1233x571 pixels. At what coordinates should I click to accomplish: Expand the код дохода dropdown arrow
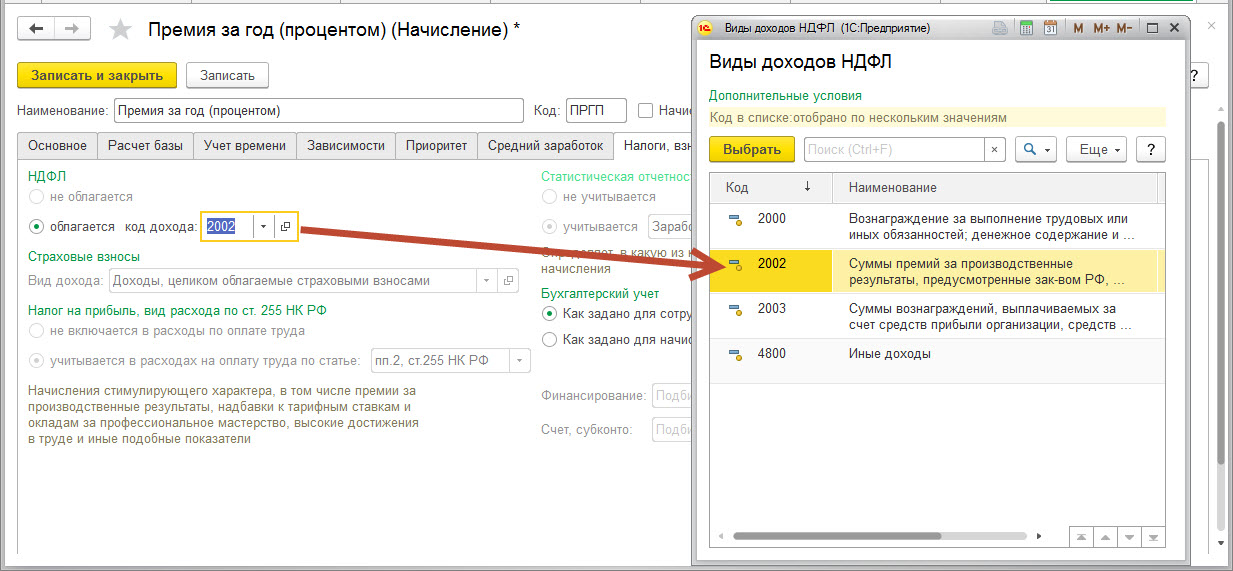coord(263,227)
